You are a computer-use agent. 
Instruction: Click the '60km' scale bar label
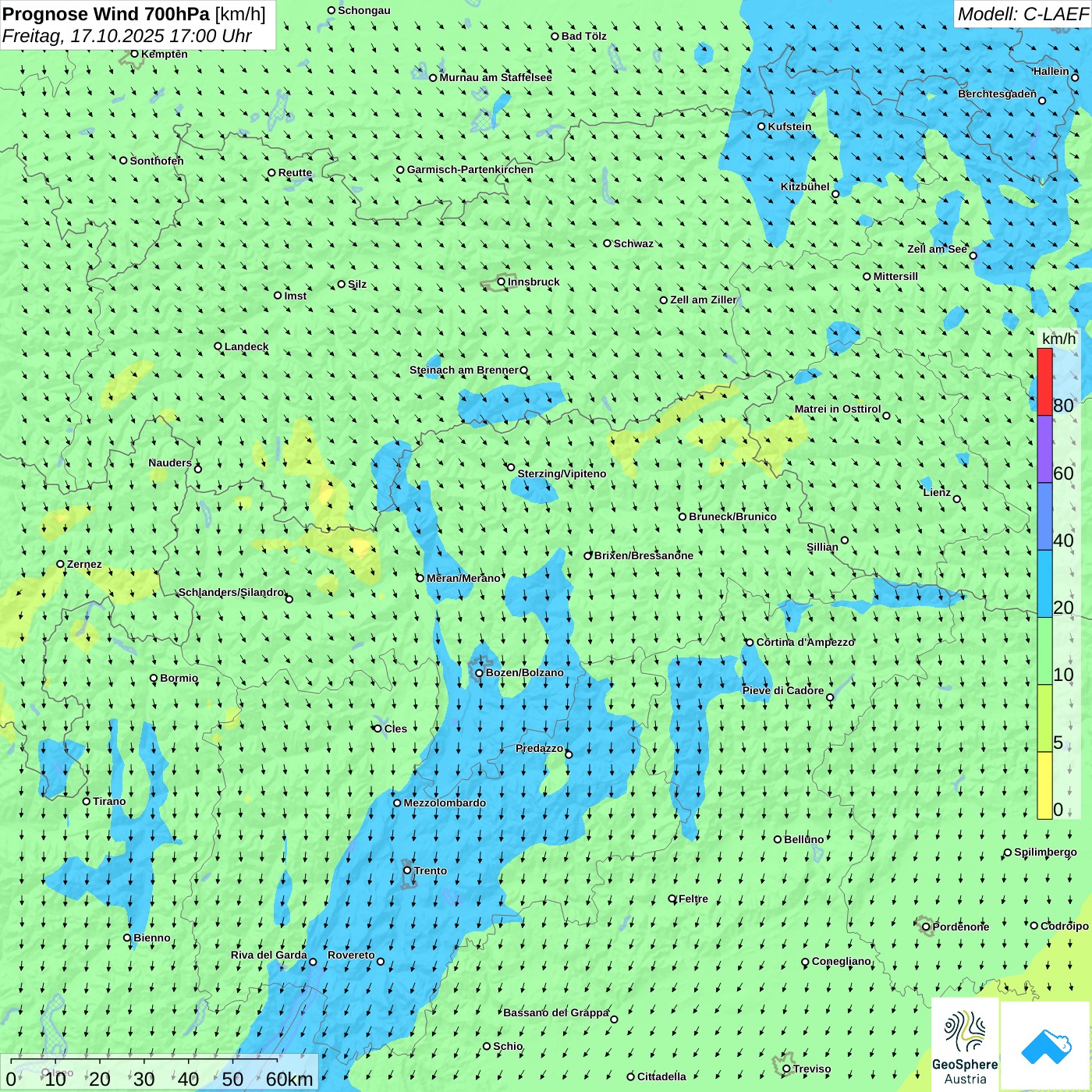[289, 1079]
